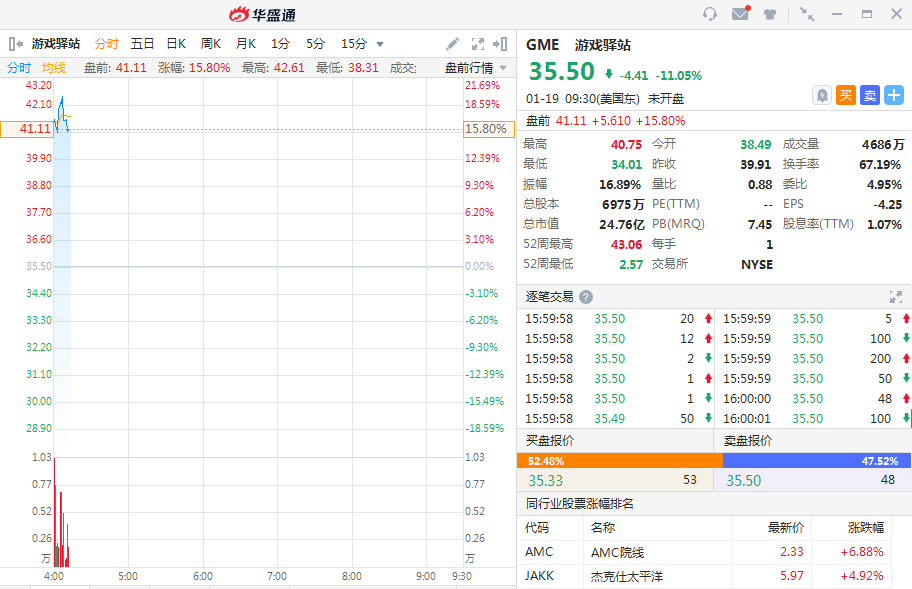912x589 pixels.
Task: Click the orange 买 buy button
Action: [x=846, y=95]
